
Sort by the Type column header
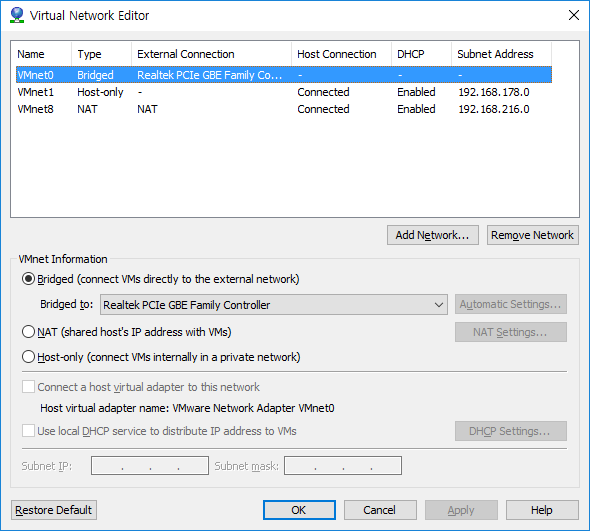pos(102,54)
